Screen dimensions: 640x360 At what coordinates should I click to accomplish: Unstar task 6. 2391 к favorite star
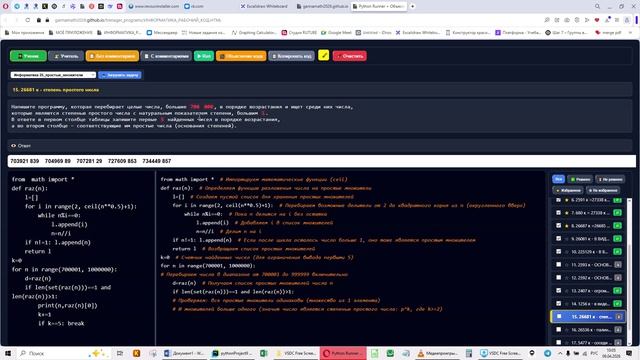tap(567, 200)
